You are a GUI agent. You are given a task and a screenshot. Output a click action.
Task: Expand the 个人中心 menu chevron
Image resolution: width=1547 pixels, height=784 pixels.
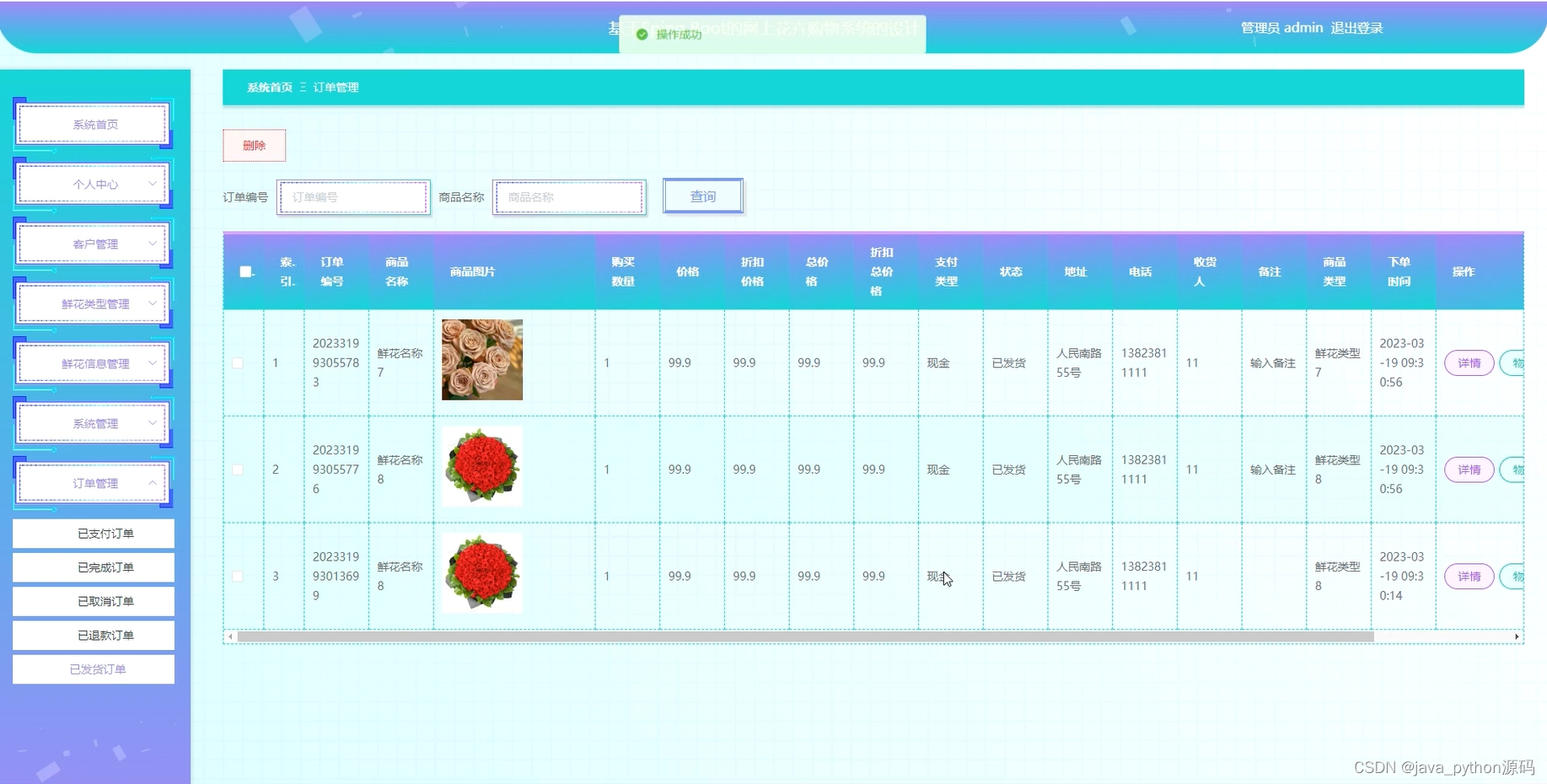click(153, 184)
